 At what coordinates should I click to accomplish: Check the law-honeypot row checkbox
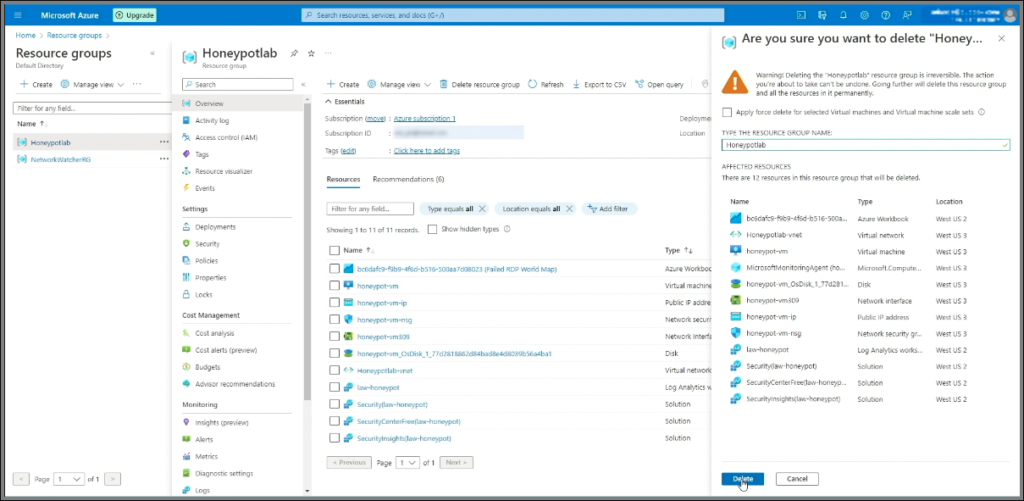click(334, 387)
